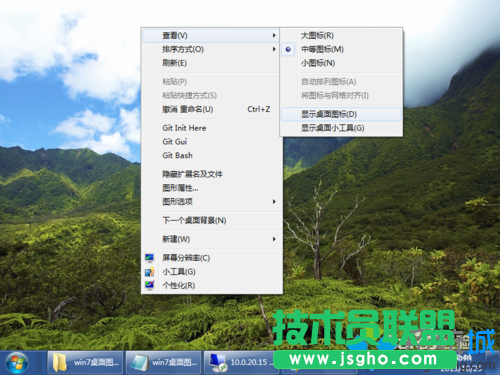500x375 pixels.
Task: Click the 个性化 personalize icon
Action: coord(149,285)
